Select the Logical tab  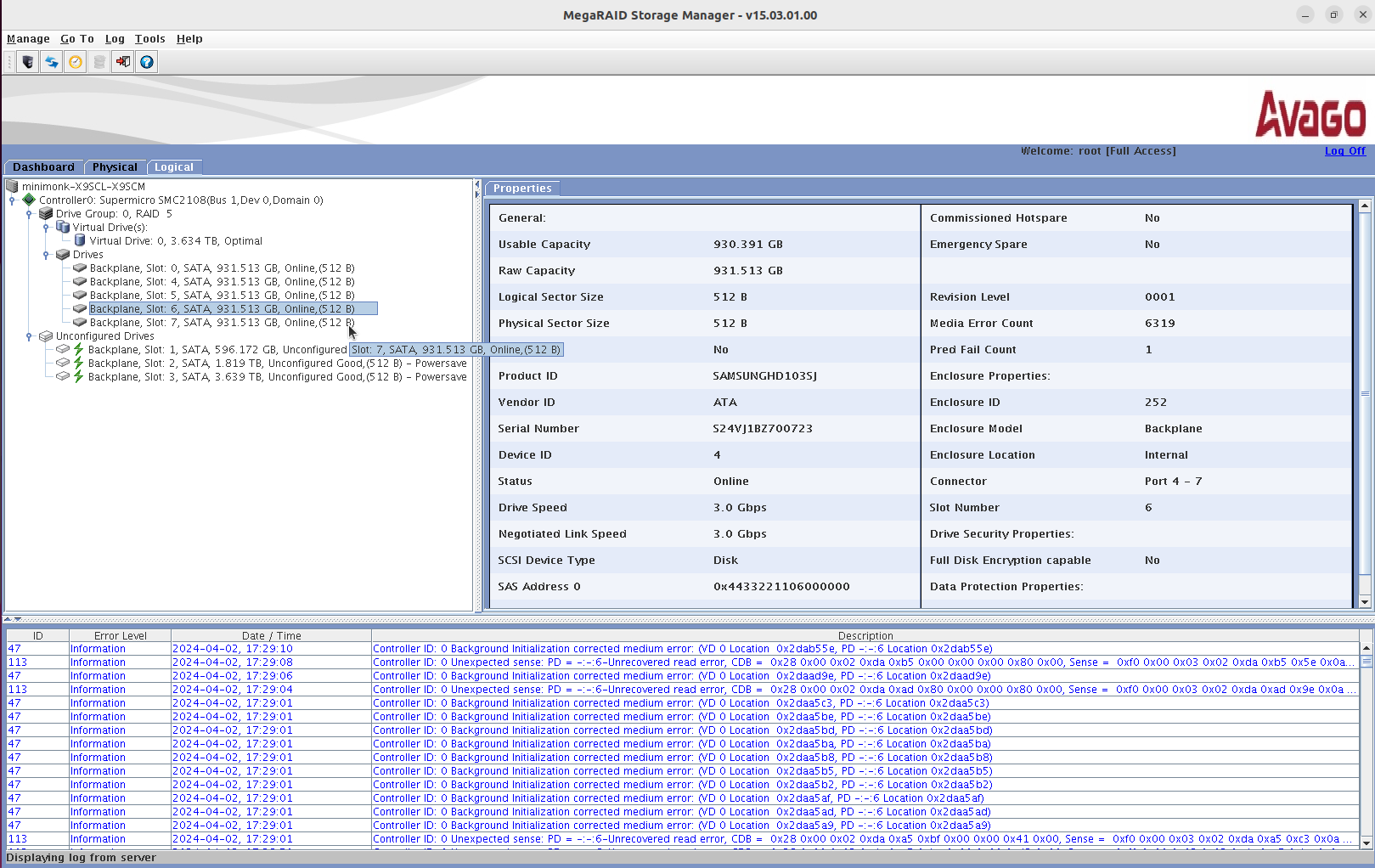coord(174,167)
